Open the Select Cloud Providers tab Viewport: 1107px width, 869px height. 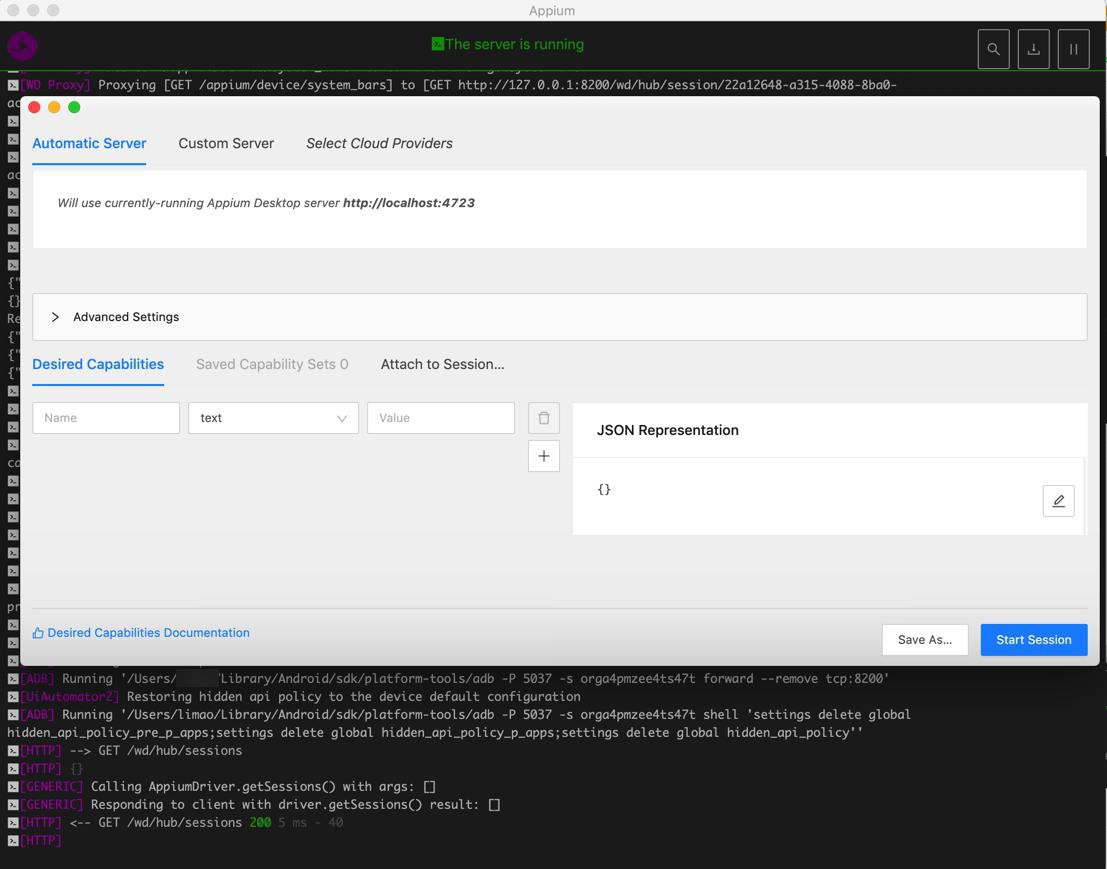point(379,143)
